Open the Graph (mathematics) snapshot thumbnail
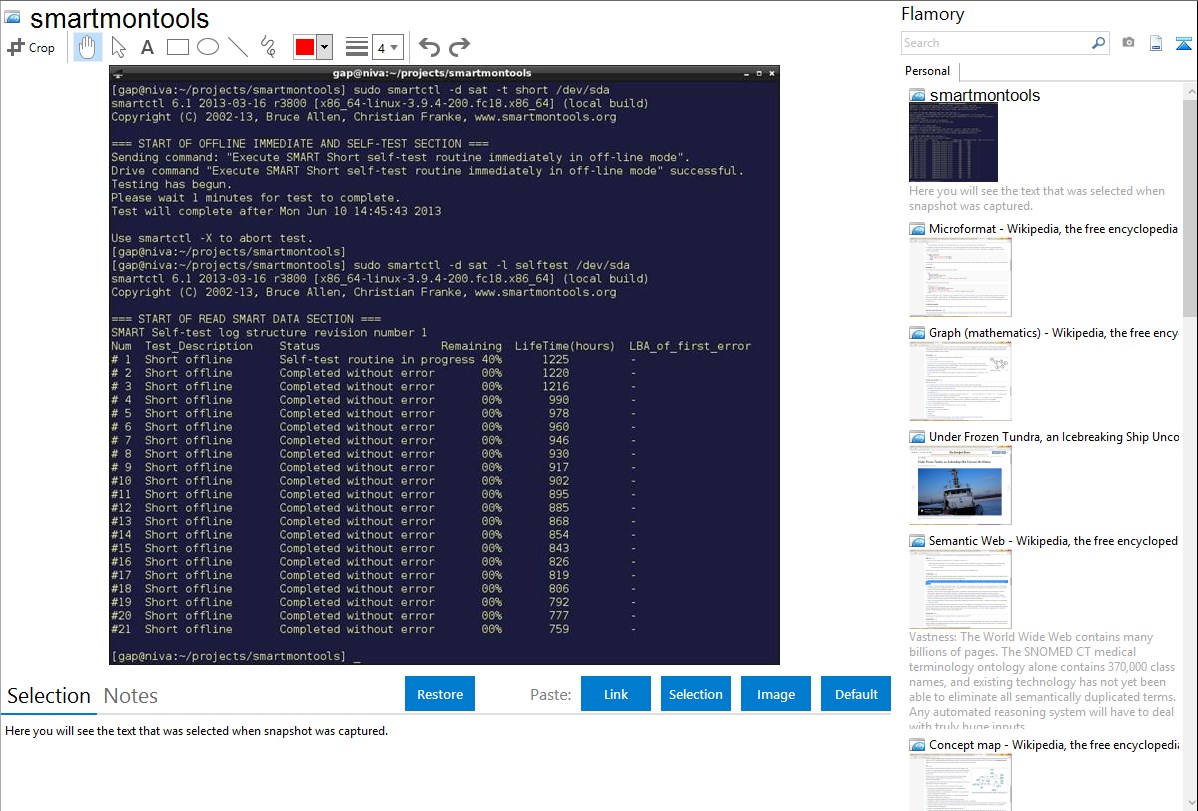Image resolution: width=1198 pixels, height=811 pixels. pyautogui.click(x=960, y=381)
